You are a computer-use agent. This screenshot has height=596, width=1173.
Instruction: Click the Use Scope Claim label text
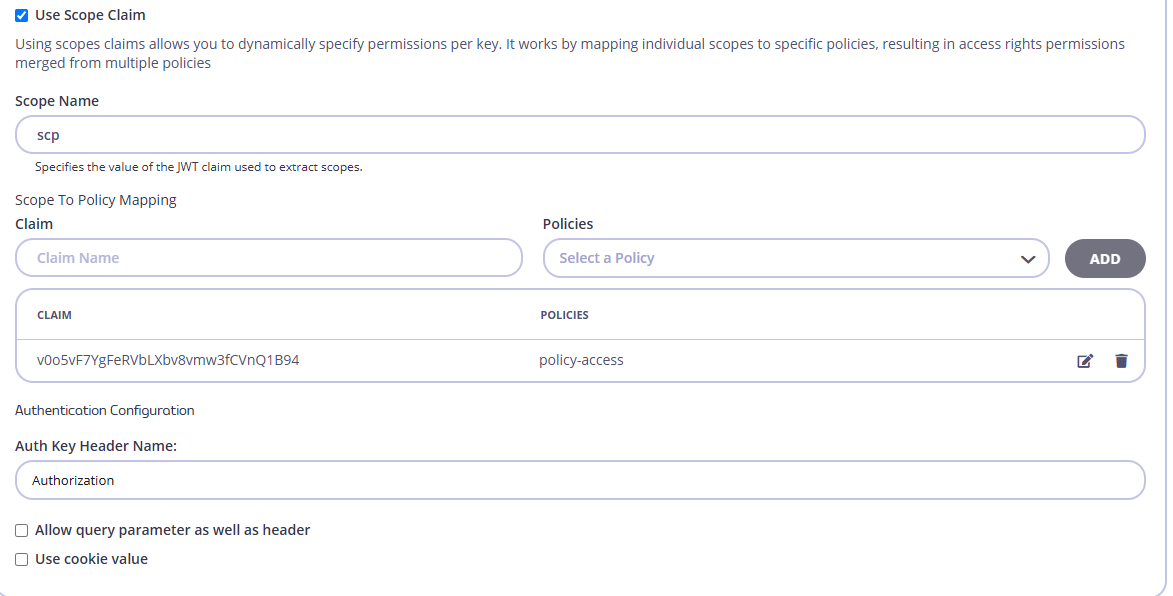91,15
